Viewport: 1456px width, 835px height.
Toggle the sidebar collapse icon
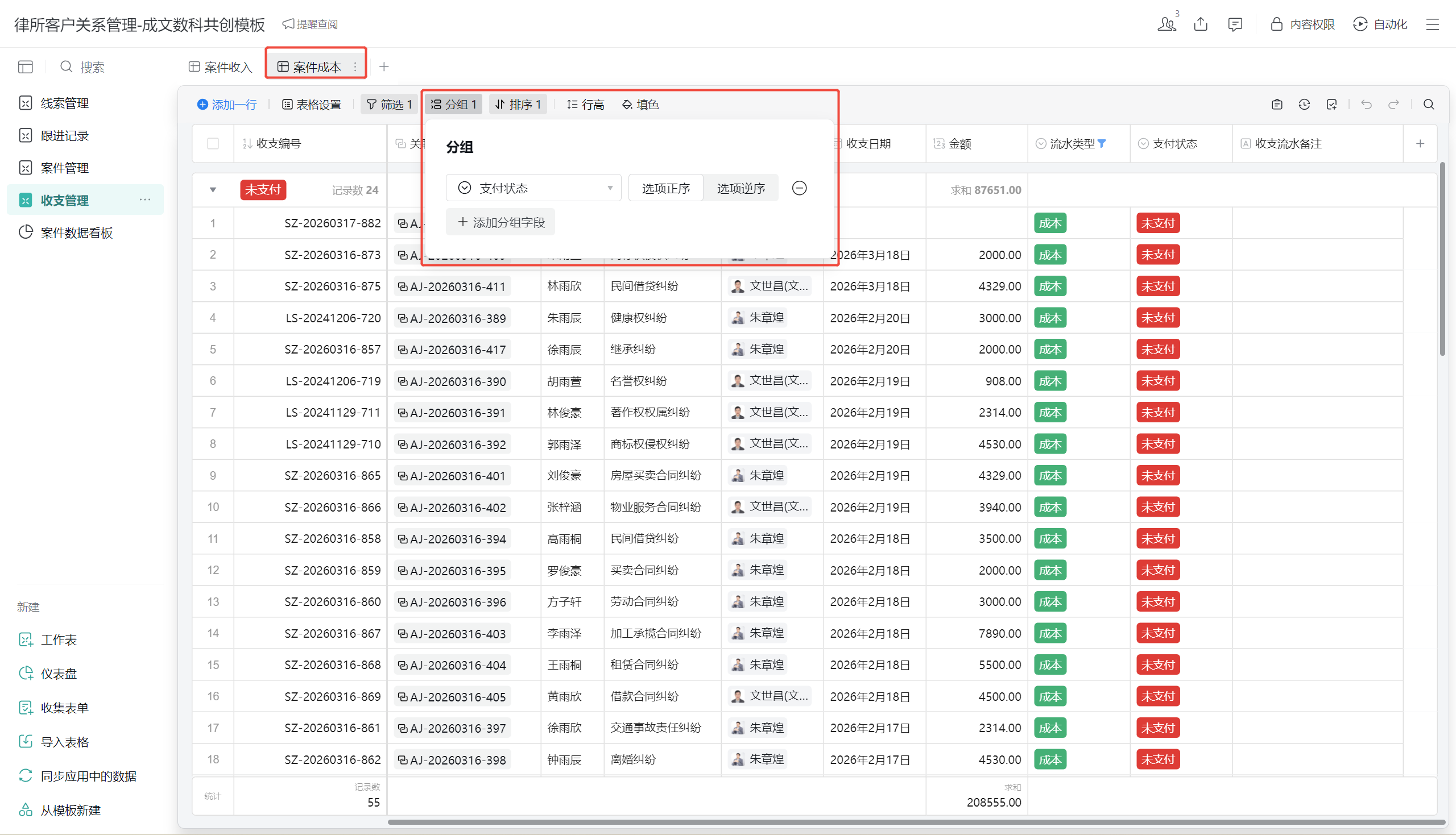click(x=25, y=67)
